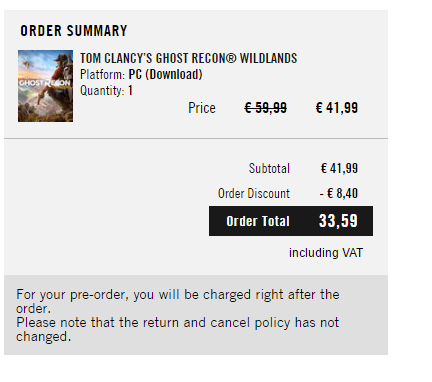Click the registered trademark symbol in title
The image size is (432, 382).
(x=231, y=58)
